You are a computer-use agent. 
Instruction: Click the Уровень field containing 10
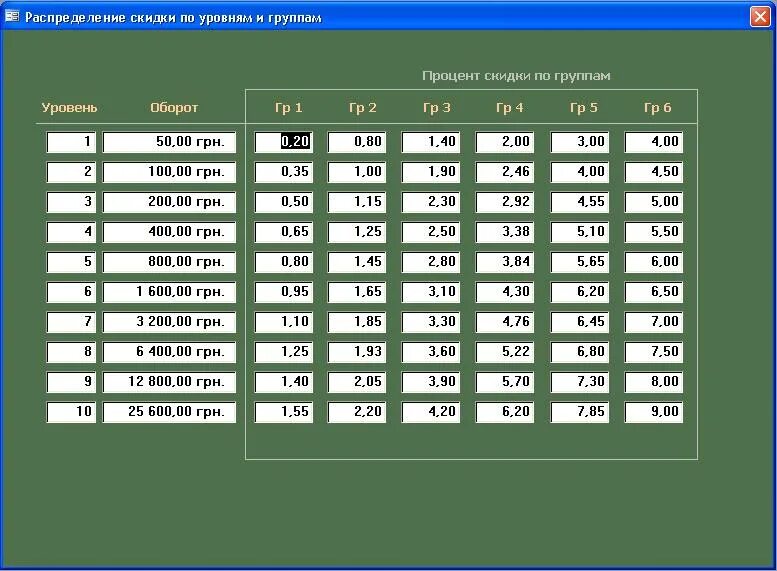71,412
